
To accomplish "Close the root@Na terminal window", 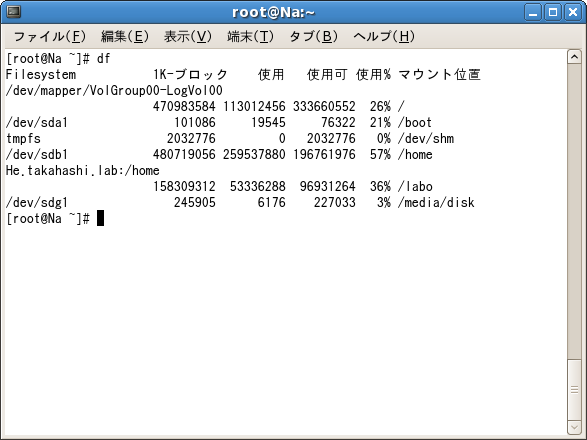I will pos(573,12).
